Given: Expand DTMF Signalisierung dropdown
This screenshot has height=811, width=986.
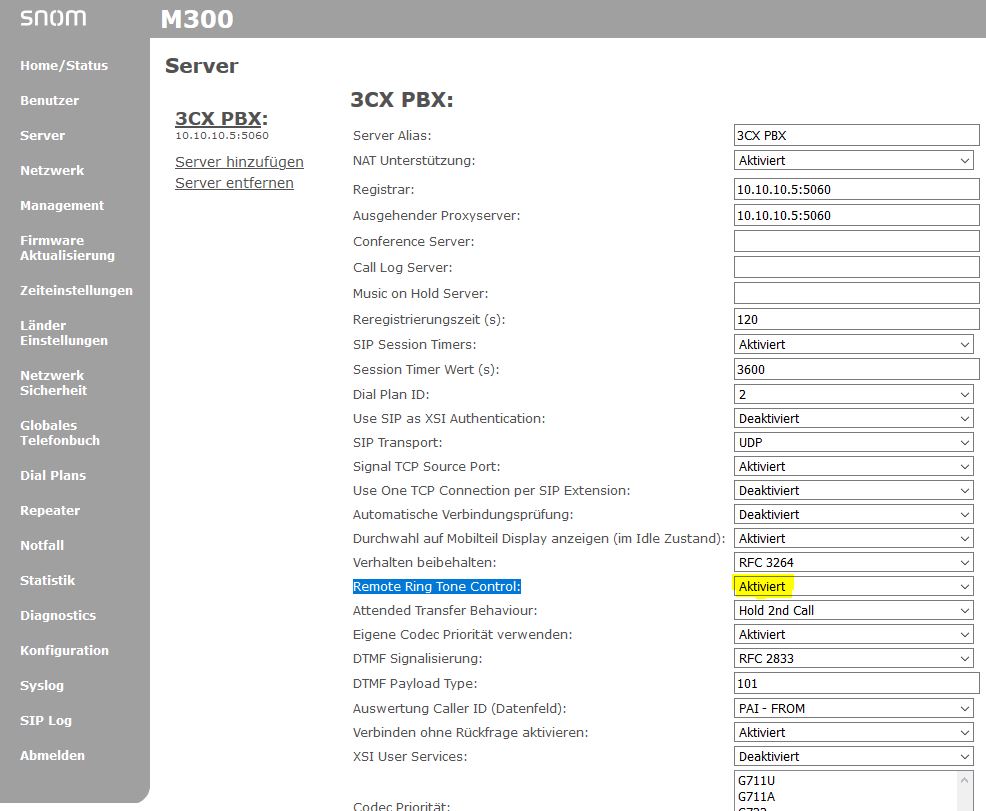Looking at the screenshot, I should 854,658.
